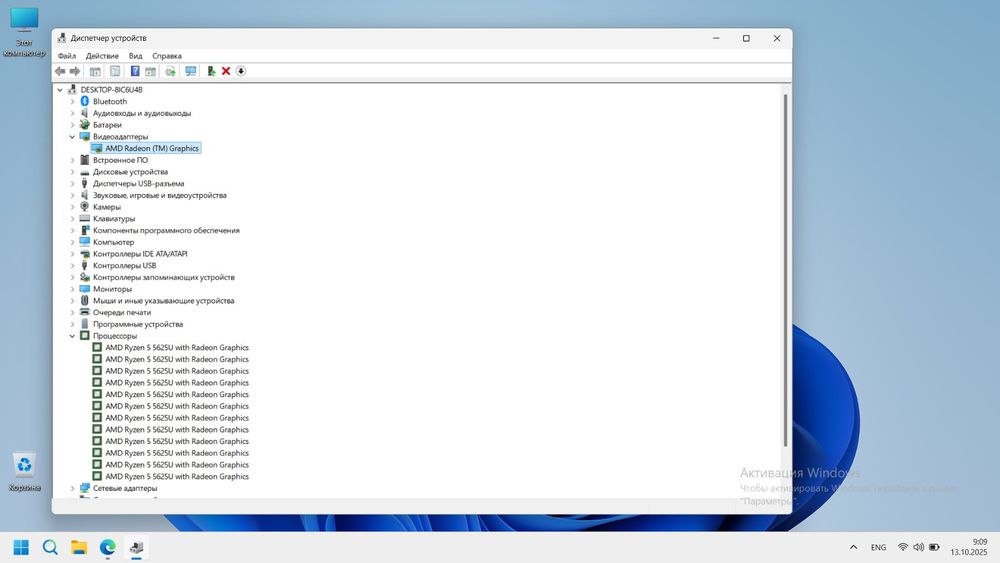Open File Explorer from the taskbar
The height and width of the screenshot is (563, 1000).
pyautogui.click(x=79, y=548)
